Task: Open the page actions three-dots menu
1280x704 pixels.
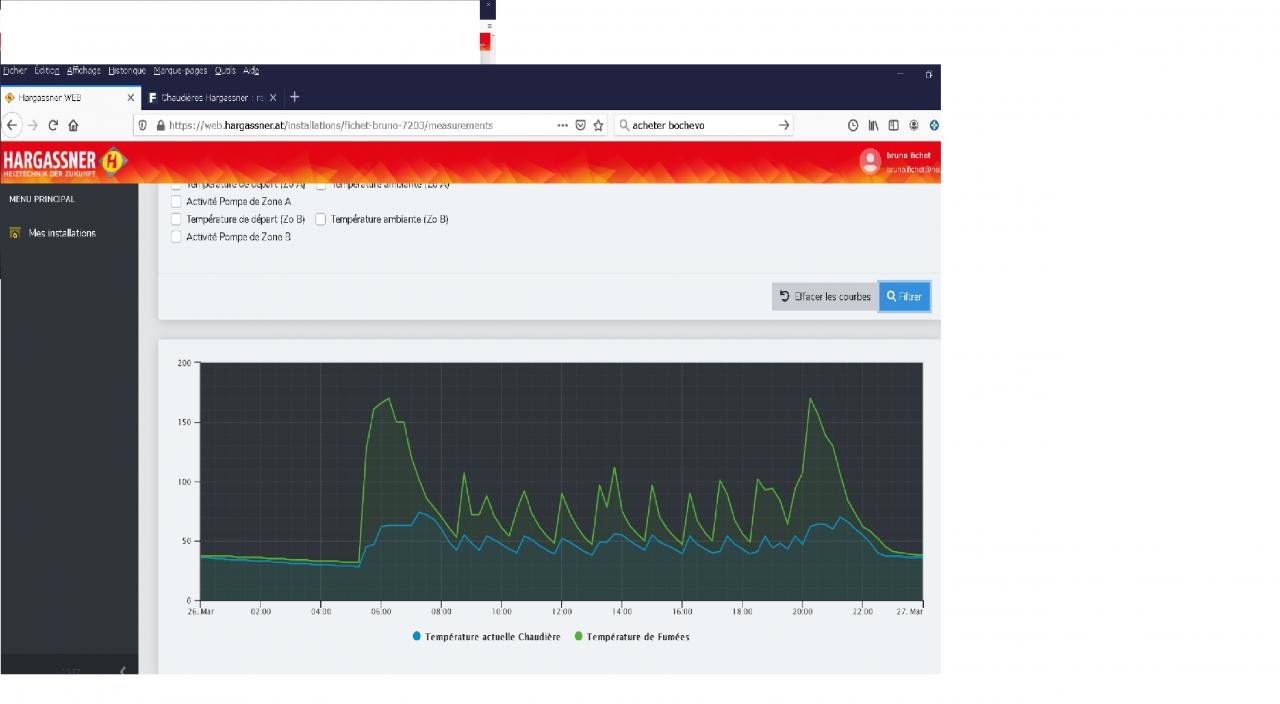Action: 563,125
